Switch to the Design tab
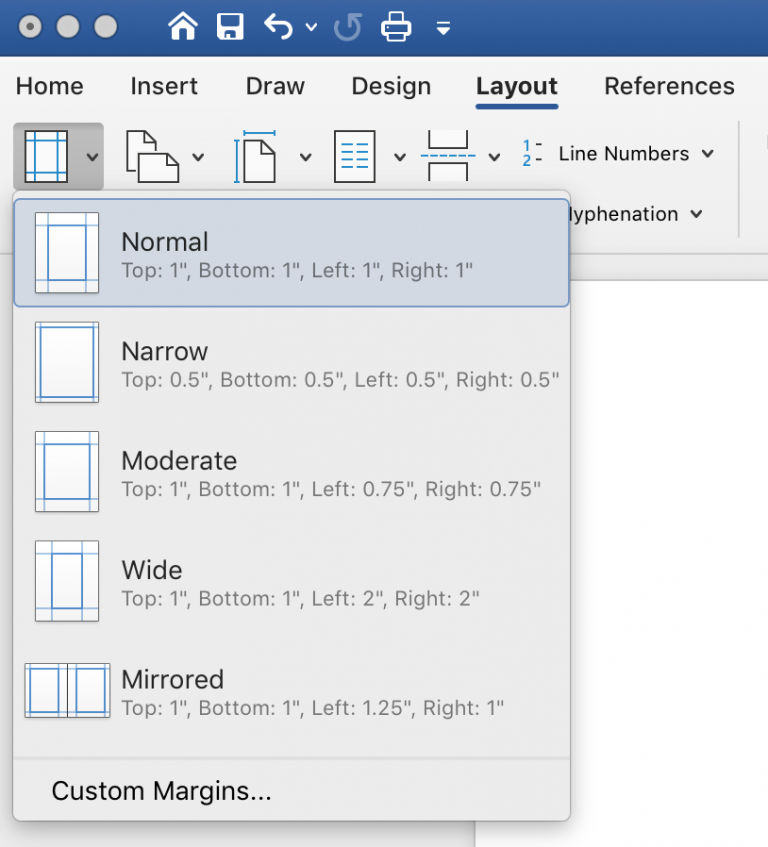Screen dimensions: 768x847 [391, 87]
